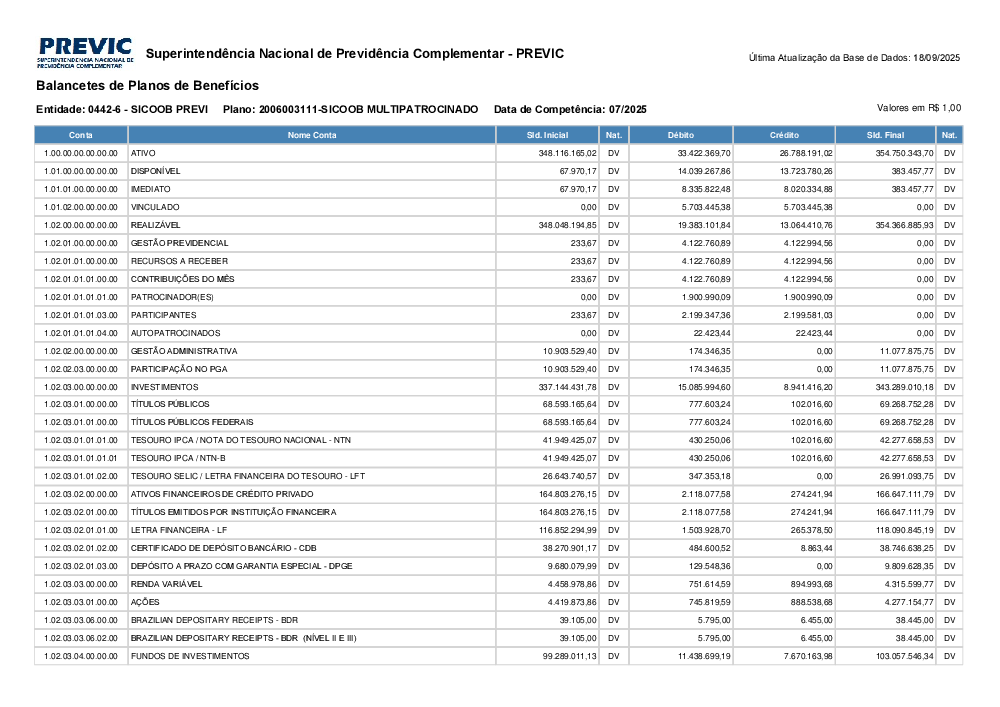Click the ATIVO account row name

[x=142, y=153]
